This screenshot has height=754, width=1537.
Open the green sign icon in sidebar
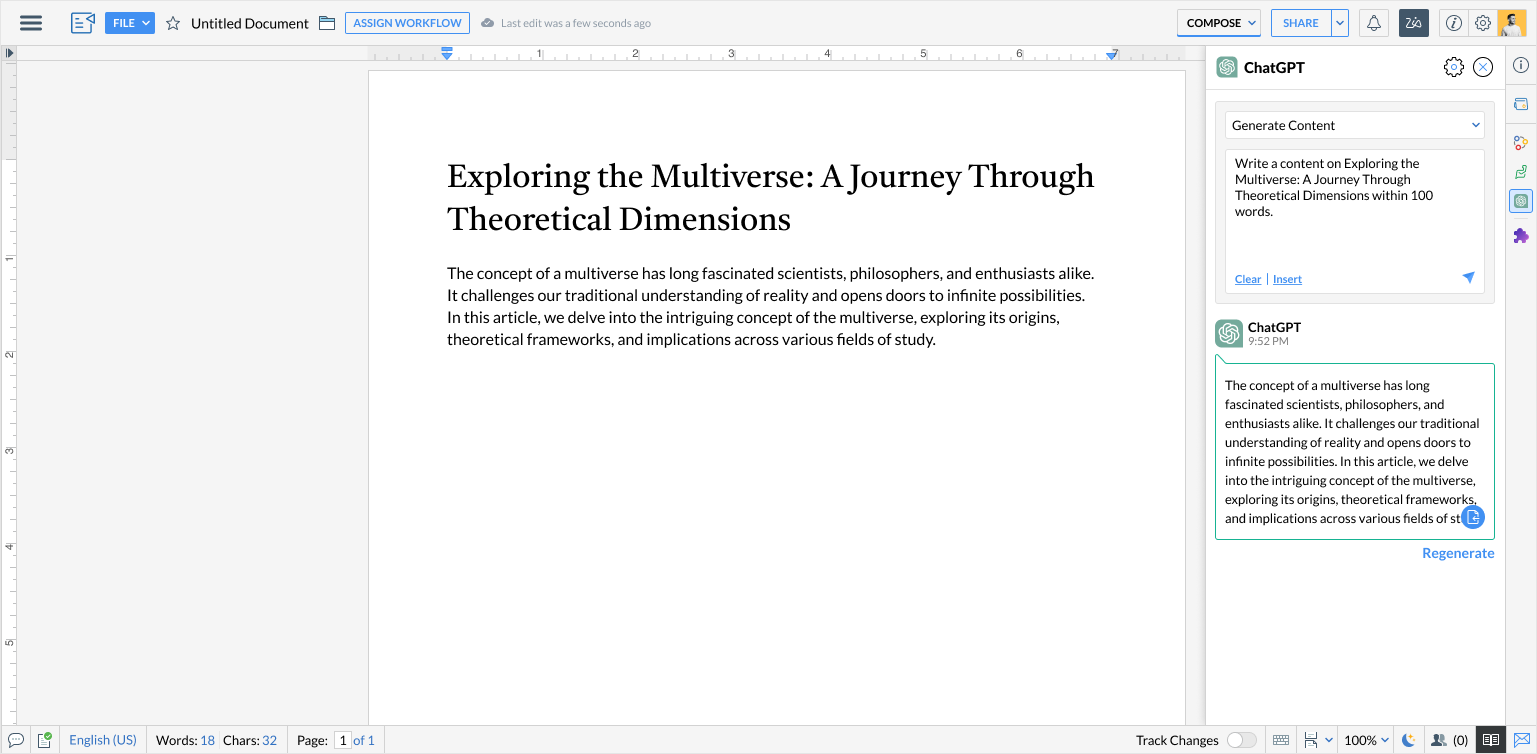coord(1521,172)
